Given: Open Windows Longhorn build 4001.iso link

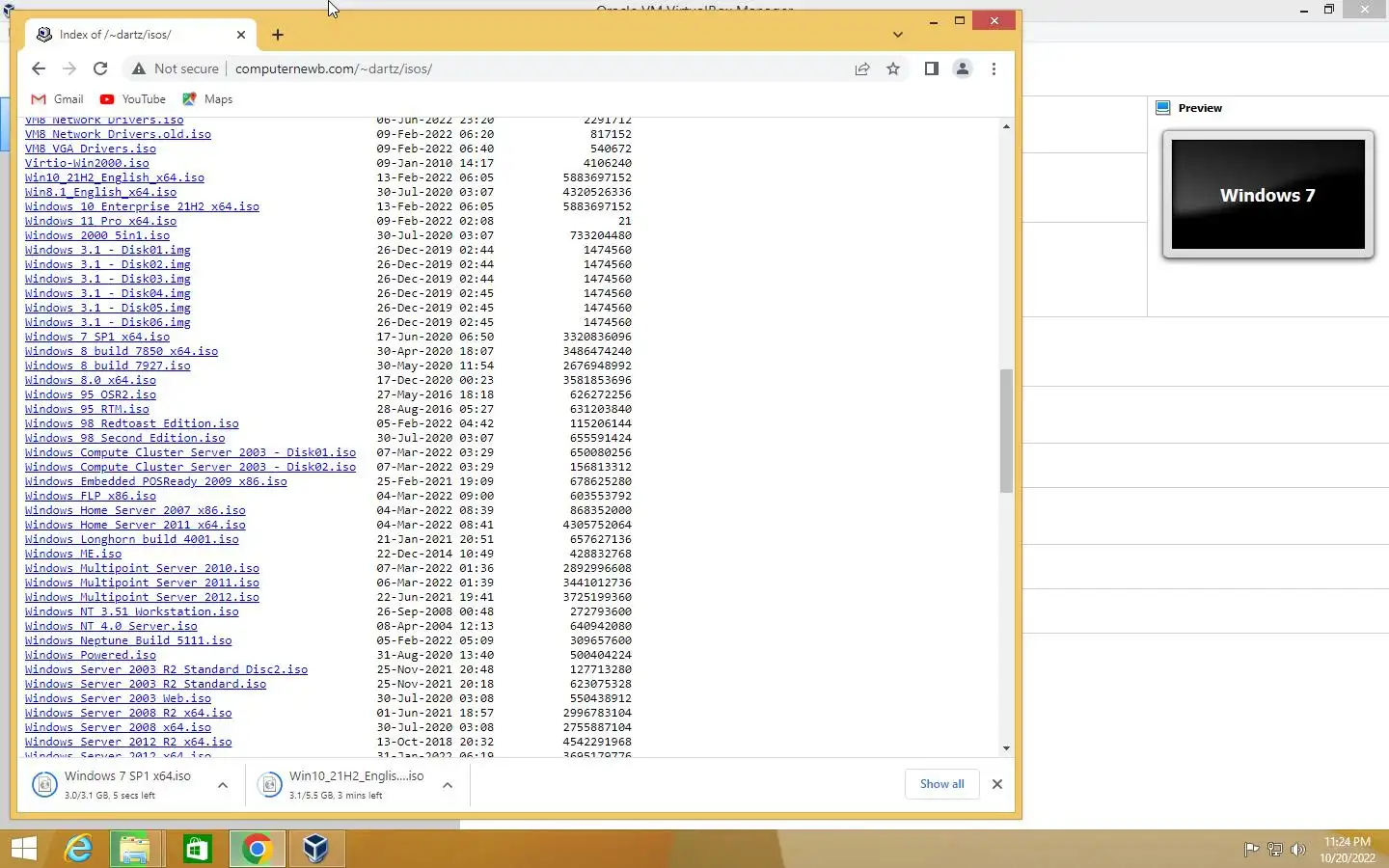Looking at the screenshot, I should click(132, 539).
